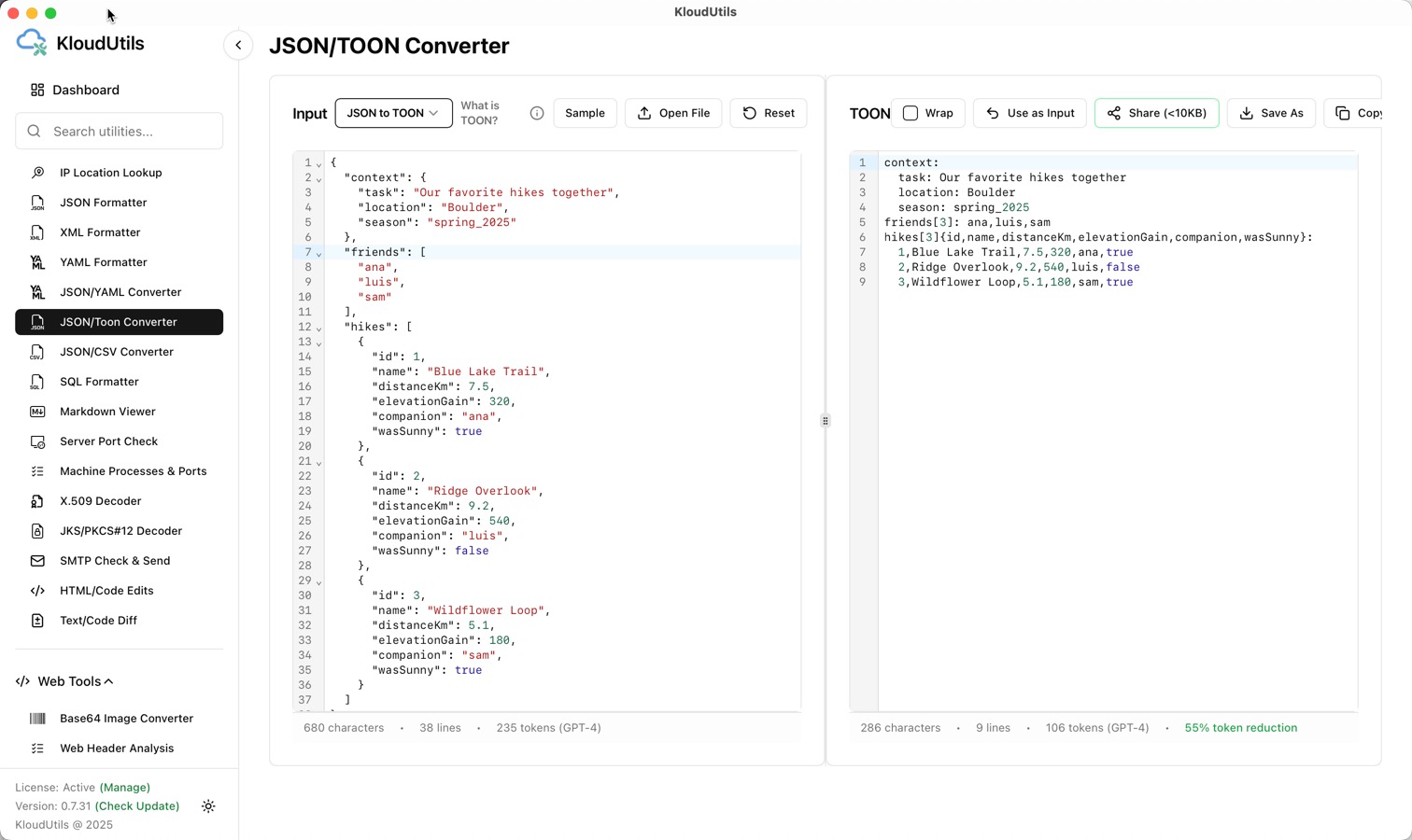Collapse sidebar with the chevron button
The image size is (1412, 840).
pos(238,45)
